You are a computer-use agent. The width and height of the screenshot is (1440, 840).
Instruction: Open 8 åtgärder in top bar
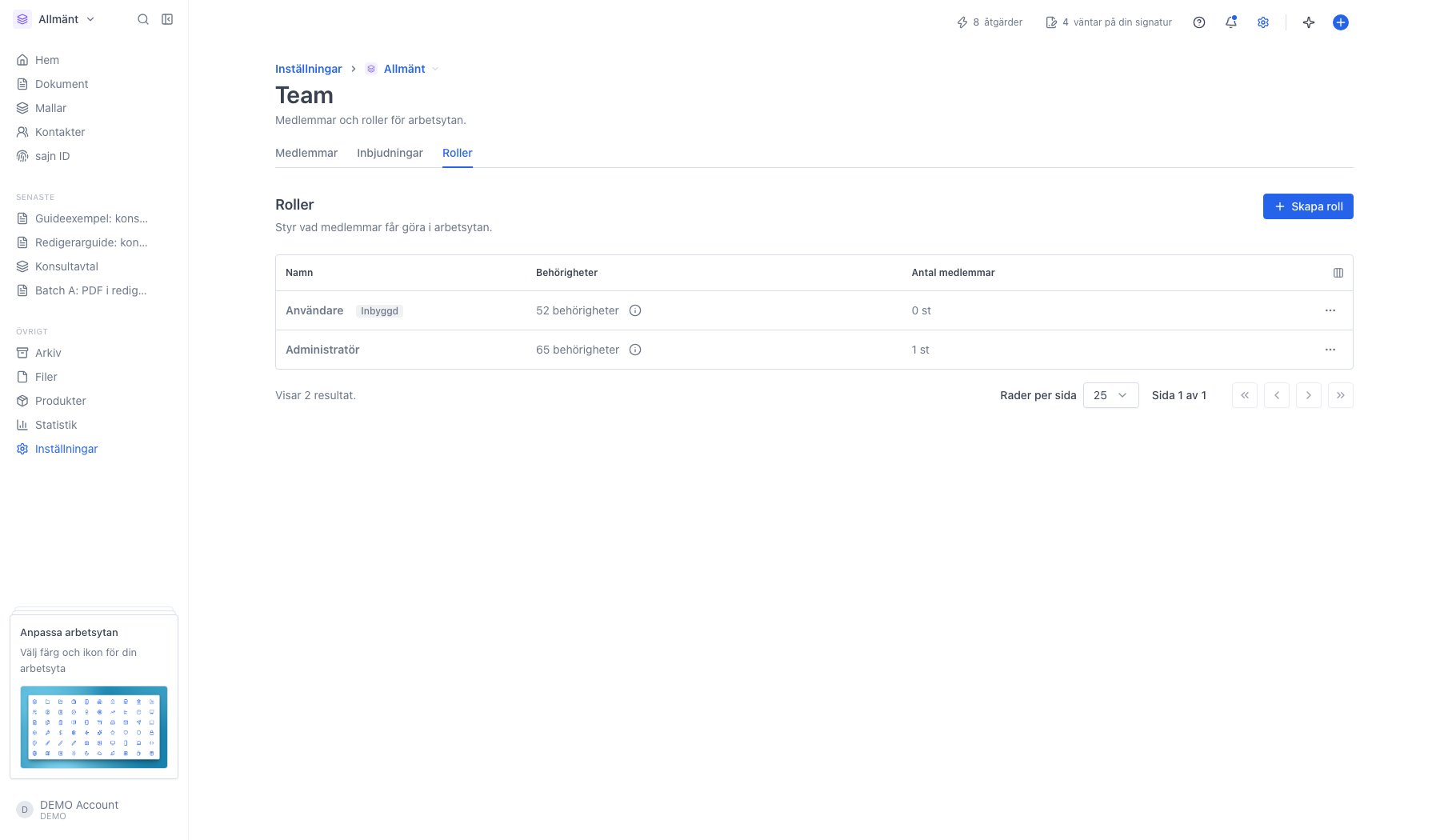pyautogui.click(x=990, y=22)
